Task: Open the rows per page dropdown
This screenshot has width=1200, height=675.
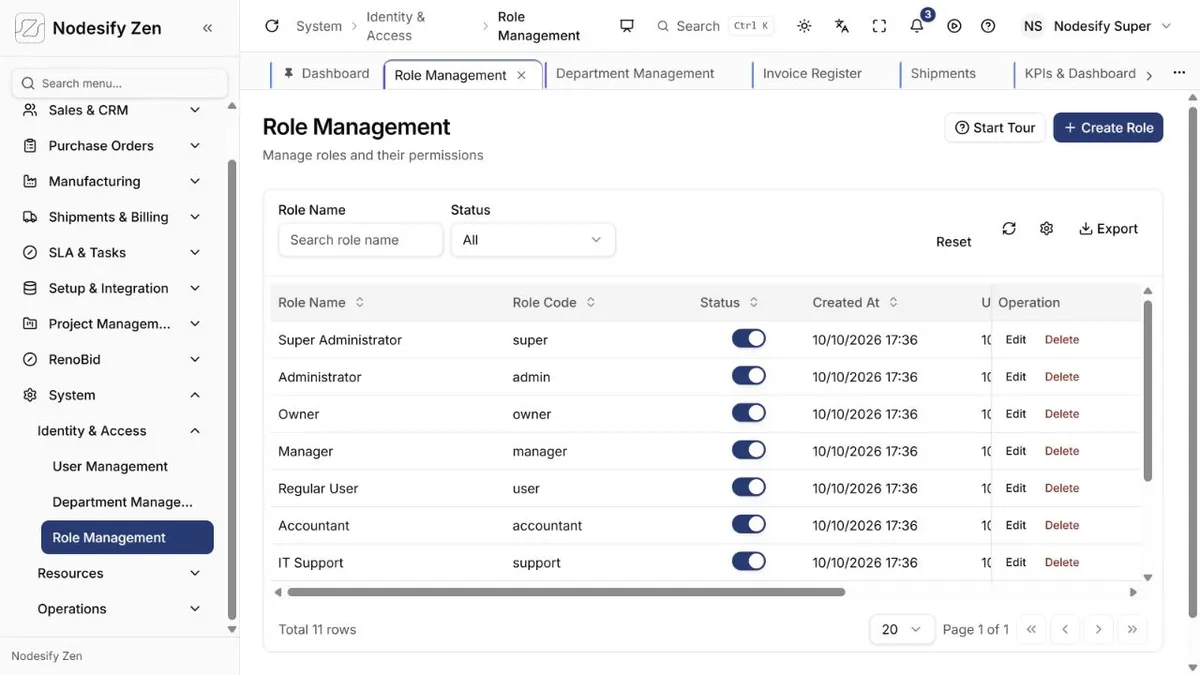Action: point(902,629)
